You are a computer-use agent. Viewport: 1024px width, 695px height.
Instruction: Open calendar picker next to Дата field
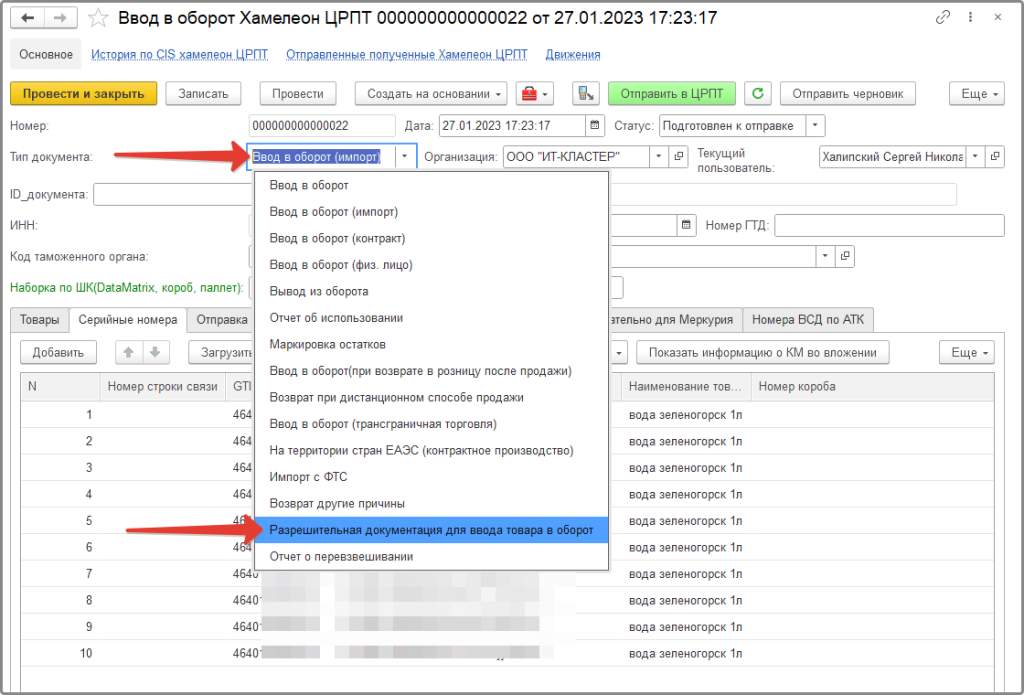594,125
